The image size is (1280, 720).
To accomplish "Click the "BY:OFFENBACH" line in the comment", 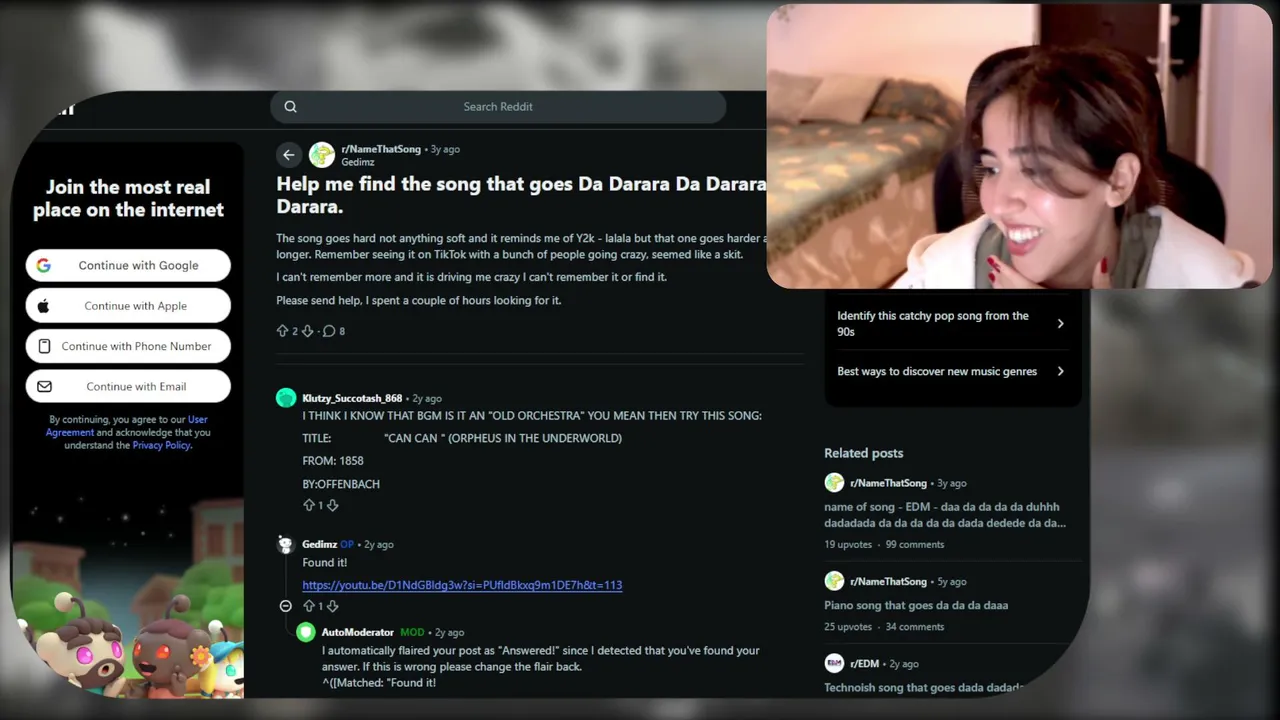I will [341, 484].
